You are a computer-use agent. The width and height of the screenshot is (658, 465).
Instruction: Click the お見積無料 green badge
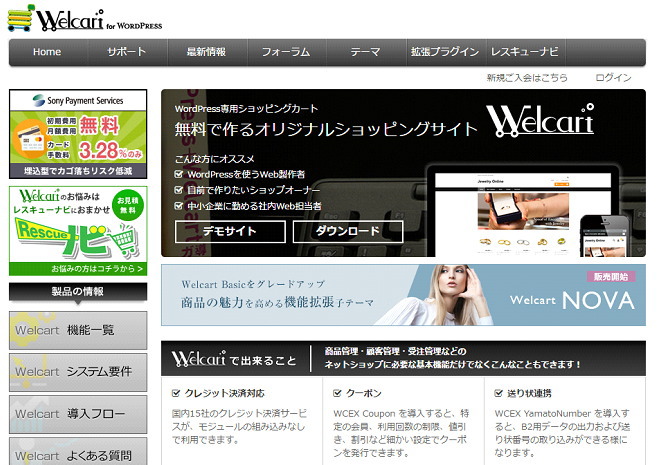coord(128,206)
